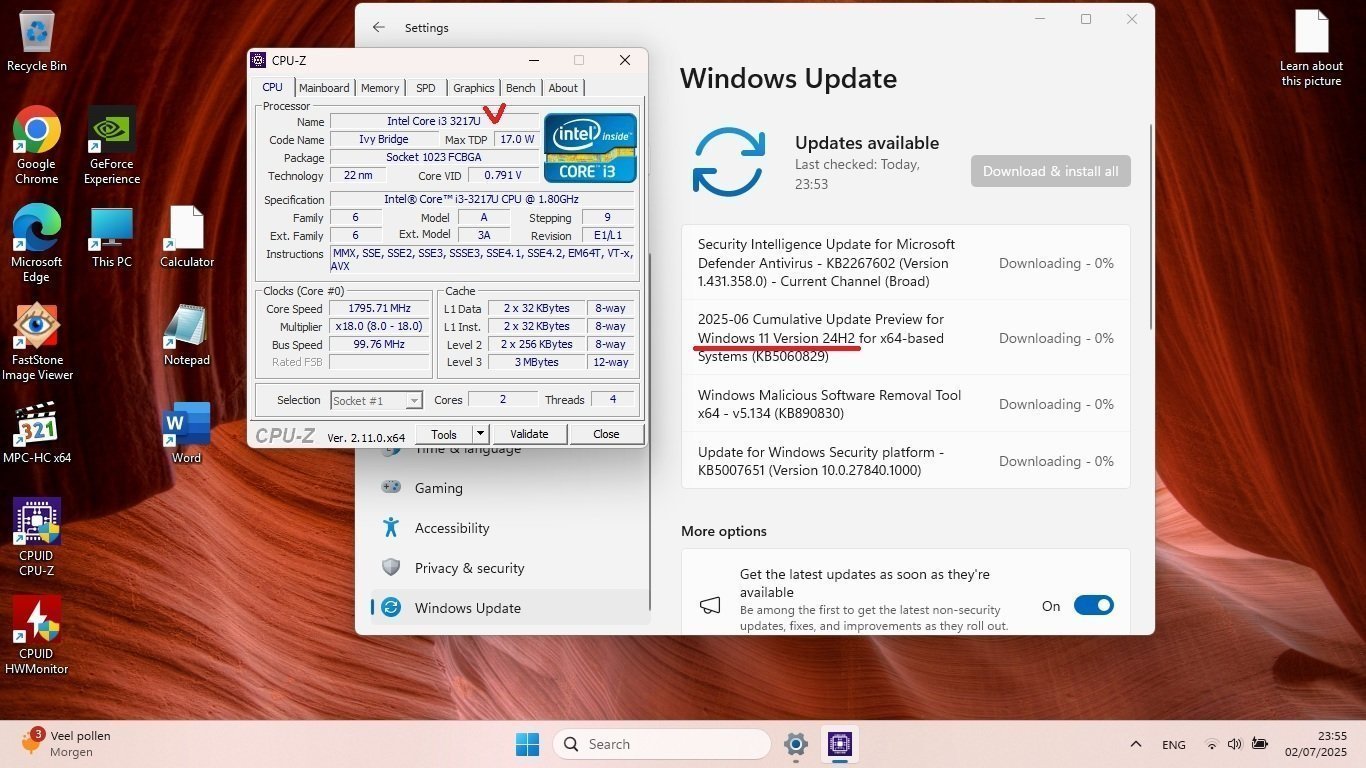Select Privacy & security in Settings sidebar
The height and width of the screenshot is (768, 1366).
469,568
